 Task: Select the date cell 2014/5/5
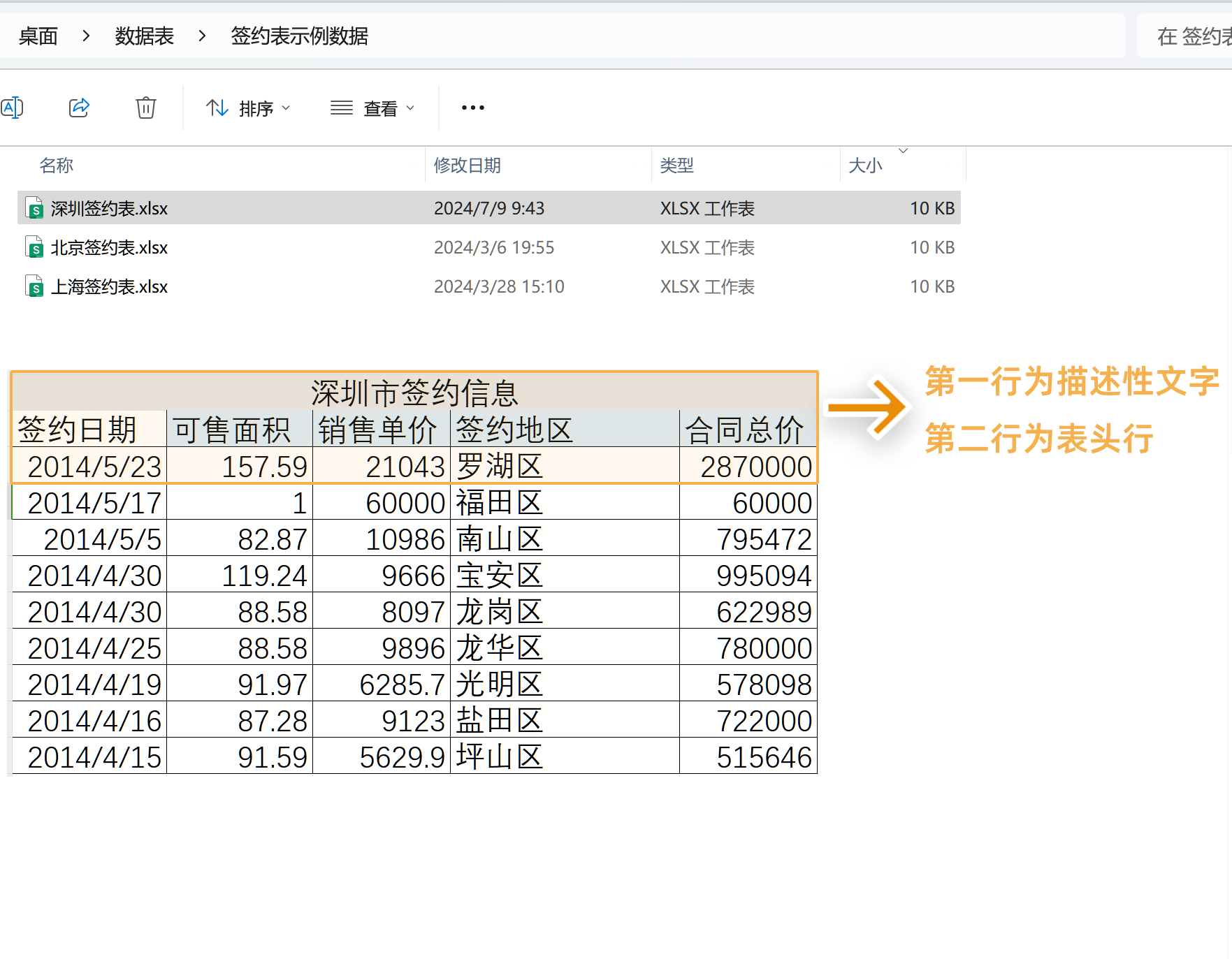point(89,539)
